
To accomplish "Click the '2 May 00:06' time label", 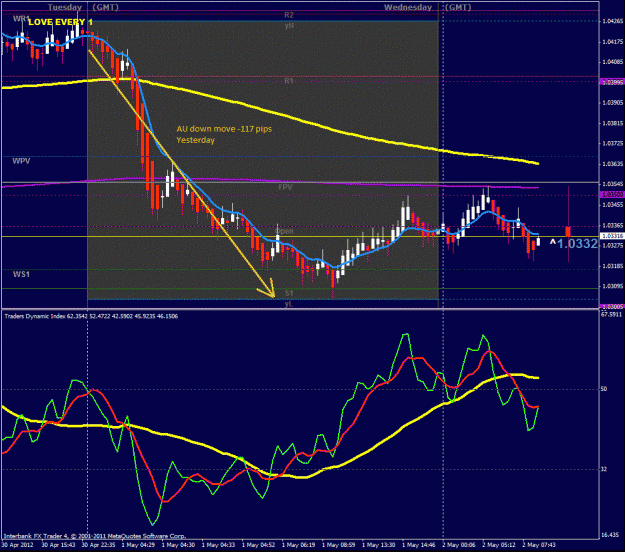I will coord(459,545).
